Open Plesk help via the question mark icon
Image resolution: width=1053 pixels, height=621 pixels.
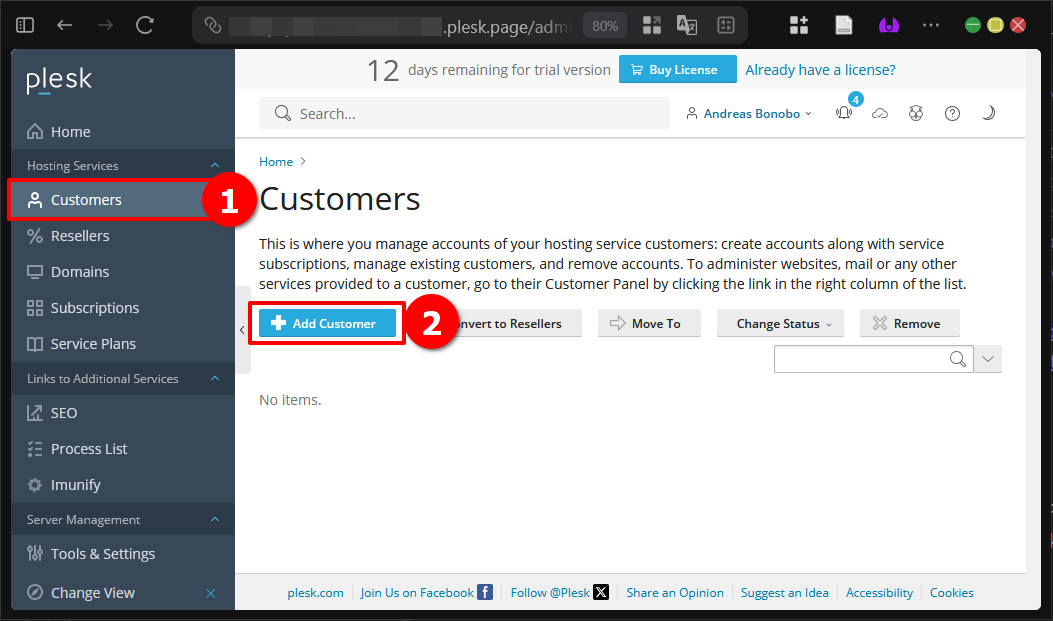952,113
